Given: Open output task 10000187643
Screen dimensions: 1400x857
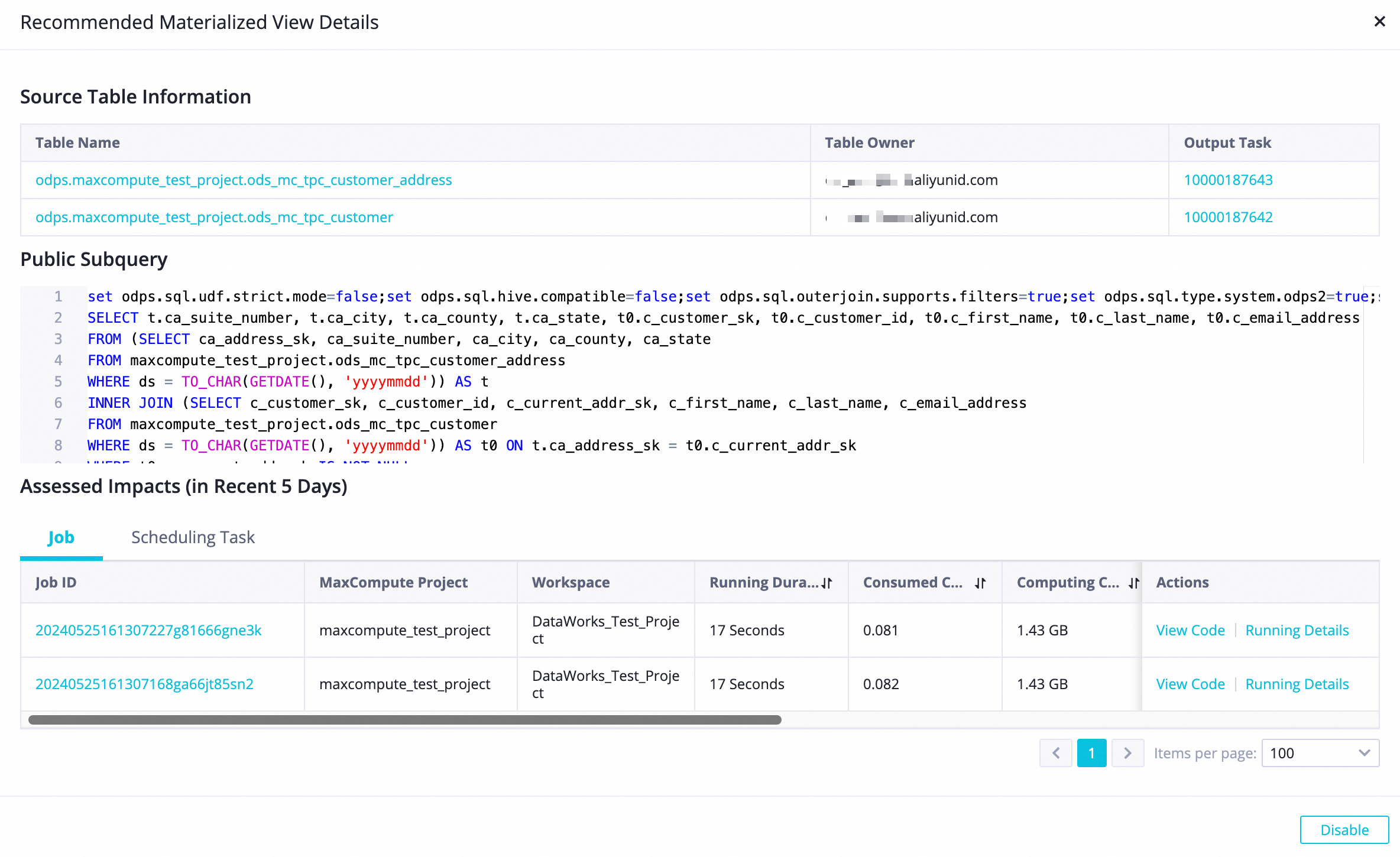Looking at the screenshot, I should [1228, 180].
